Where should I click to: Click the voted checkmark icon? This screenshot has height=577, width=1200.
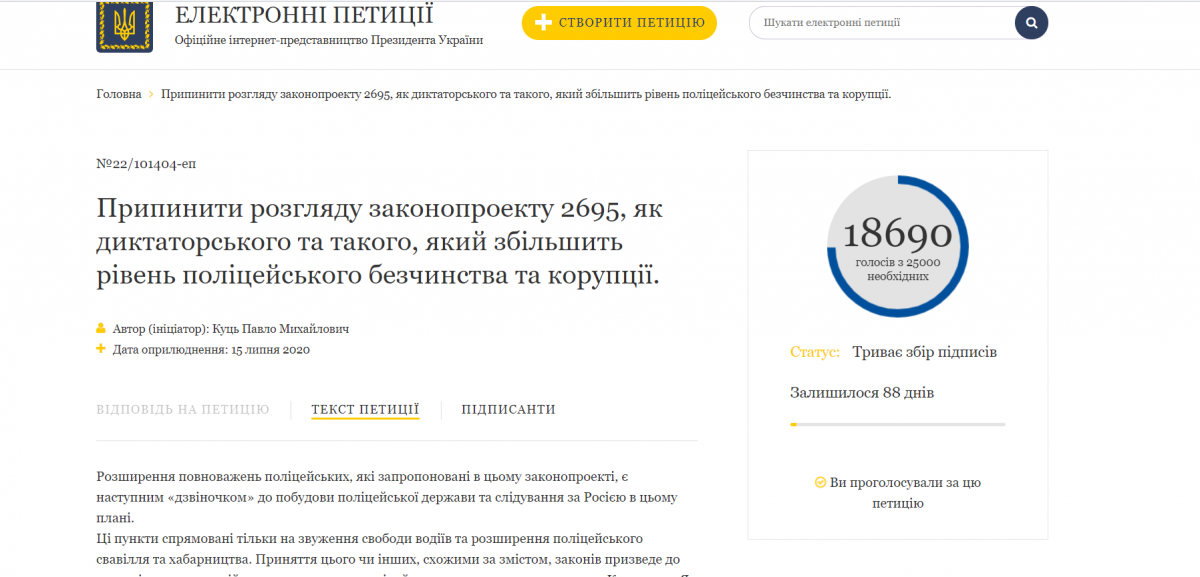coord(820,482)
